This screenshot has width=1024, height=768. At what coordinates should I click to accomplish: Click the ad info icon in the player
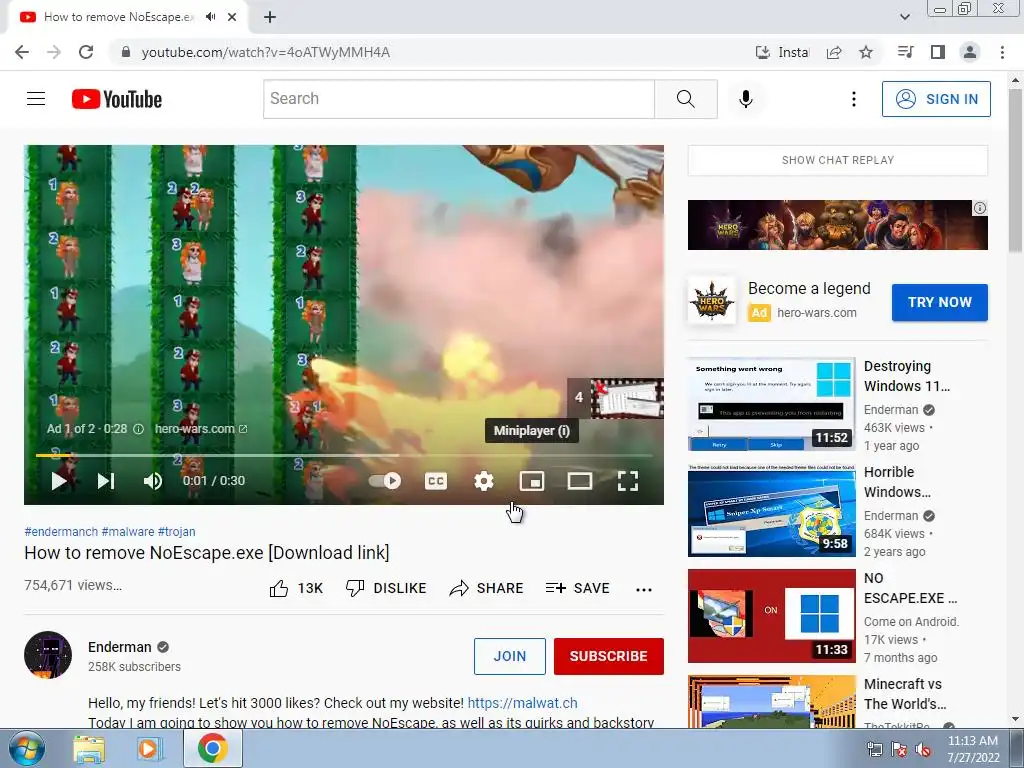point(138,429)
